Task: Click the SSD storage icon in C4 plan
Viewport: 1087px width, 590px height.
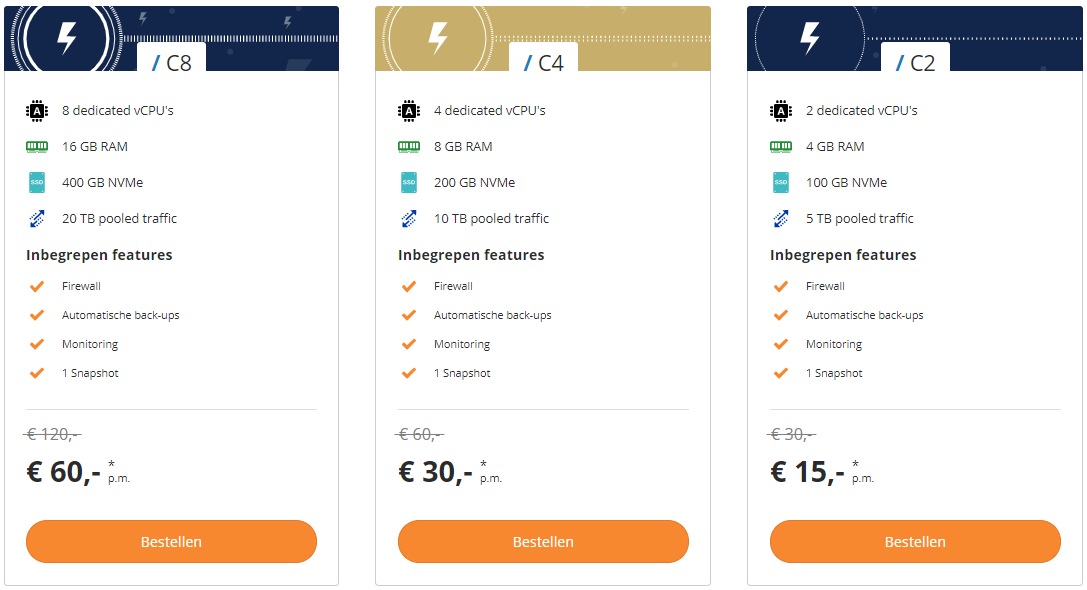Action: pos(409,183)
